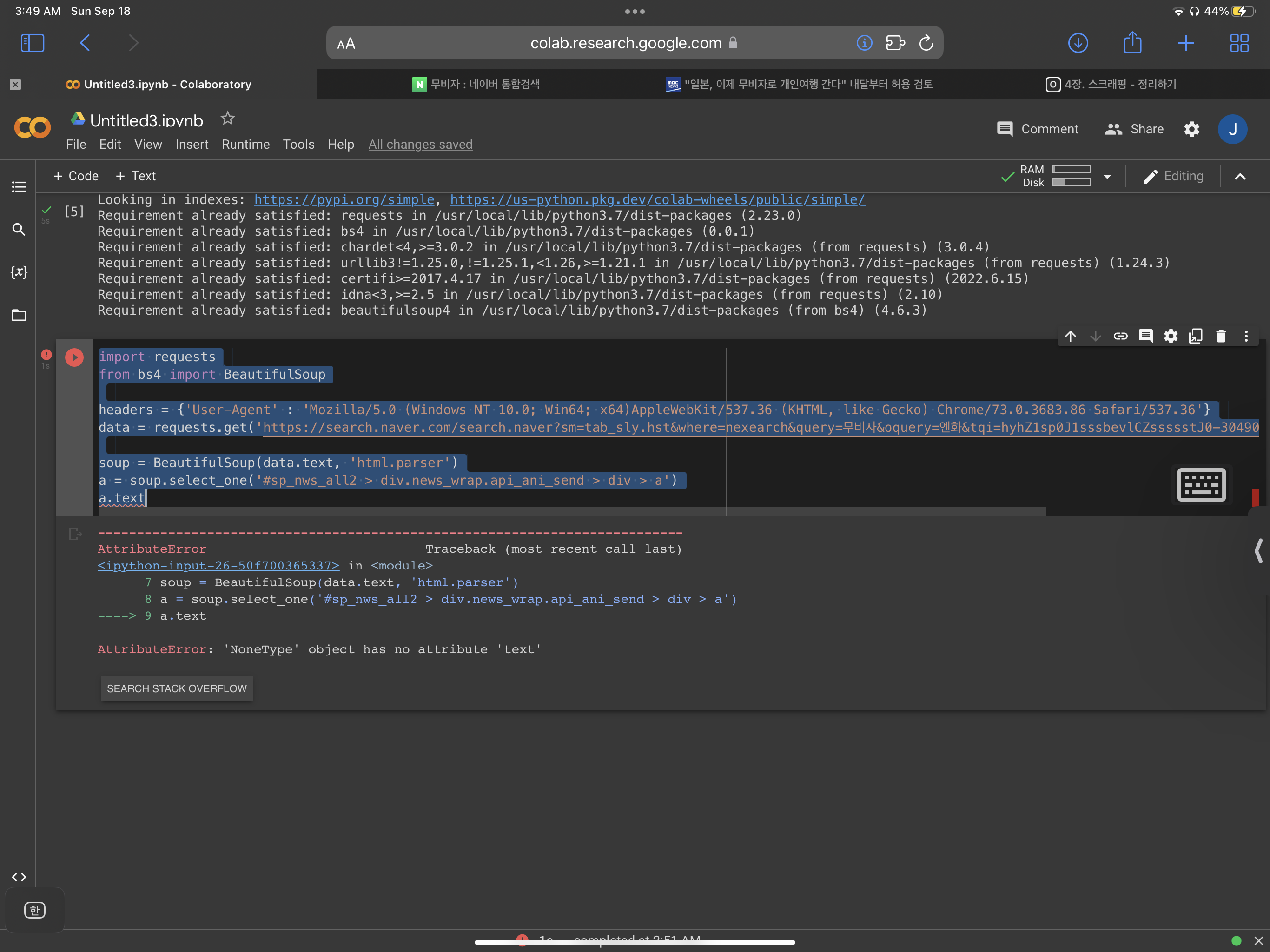Expand the RAM and Disk connection dropdown
This screenshot has height=952, width=1270.
(x=1107, y=176)
